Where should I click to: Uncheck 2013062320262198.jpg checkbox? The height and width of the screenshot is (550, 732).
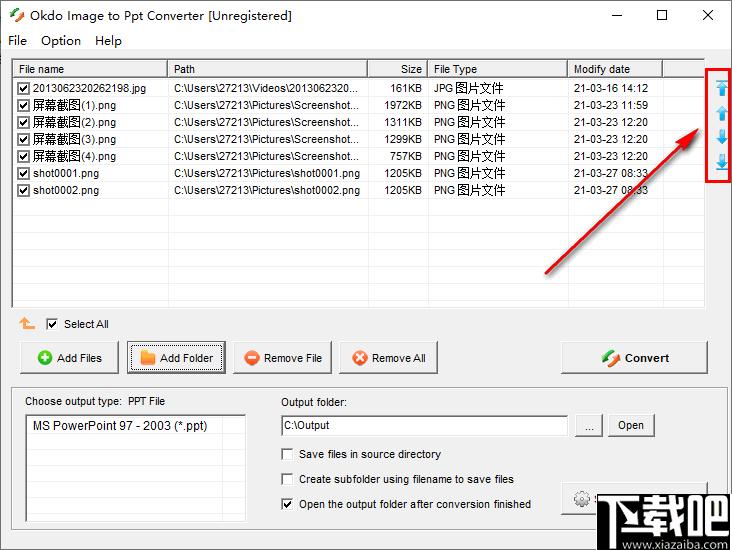(23, 88)
